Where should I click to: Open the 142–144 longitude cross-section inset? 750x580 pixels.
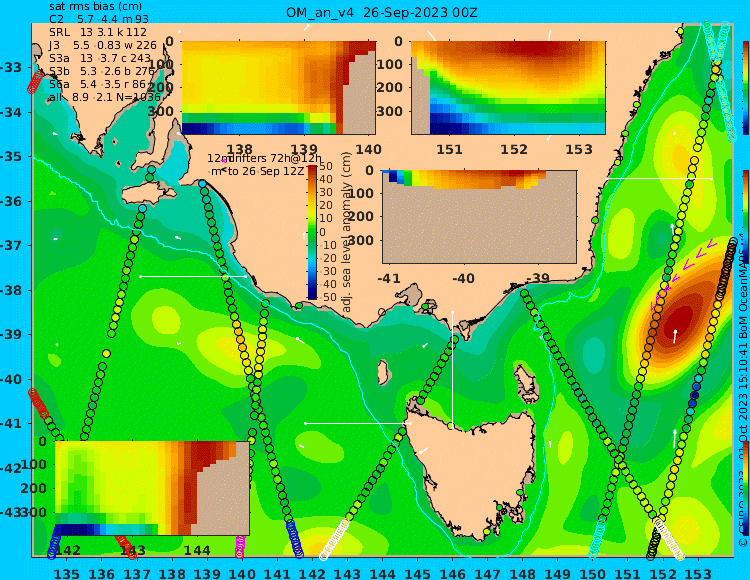[x=152, y=488]
